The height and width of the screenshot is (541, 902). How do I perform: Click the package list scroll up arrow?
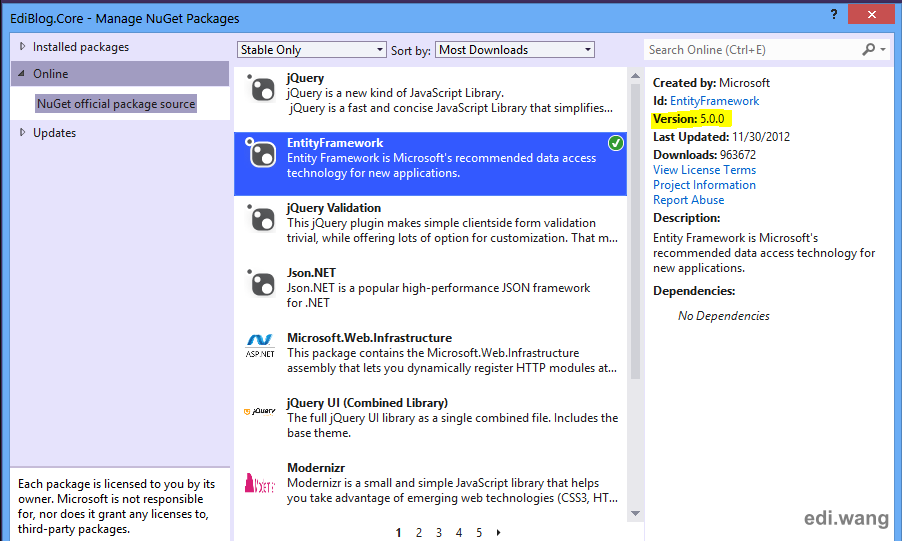click(635, 75)
